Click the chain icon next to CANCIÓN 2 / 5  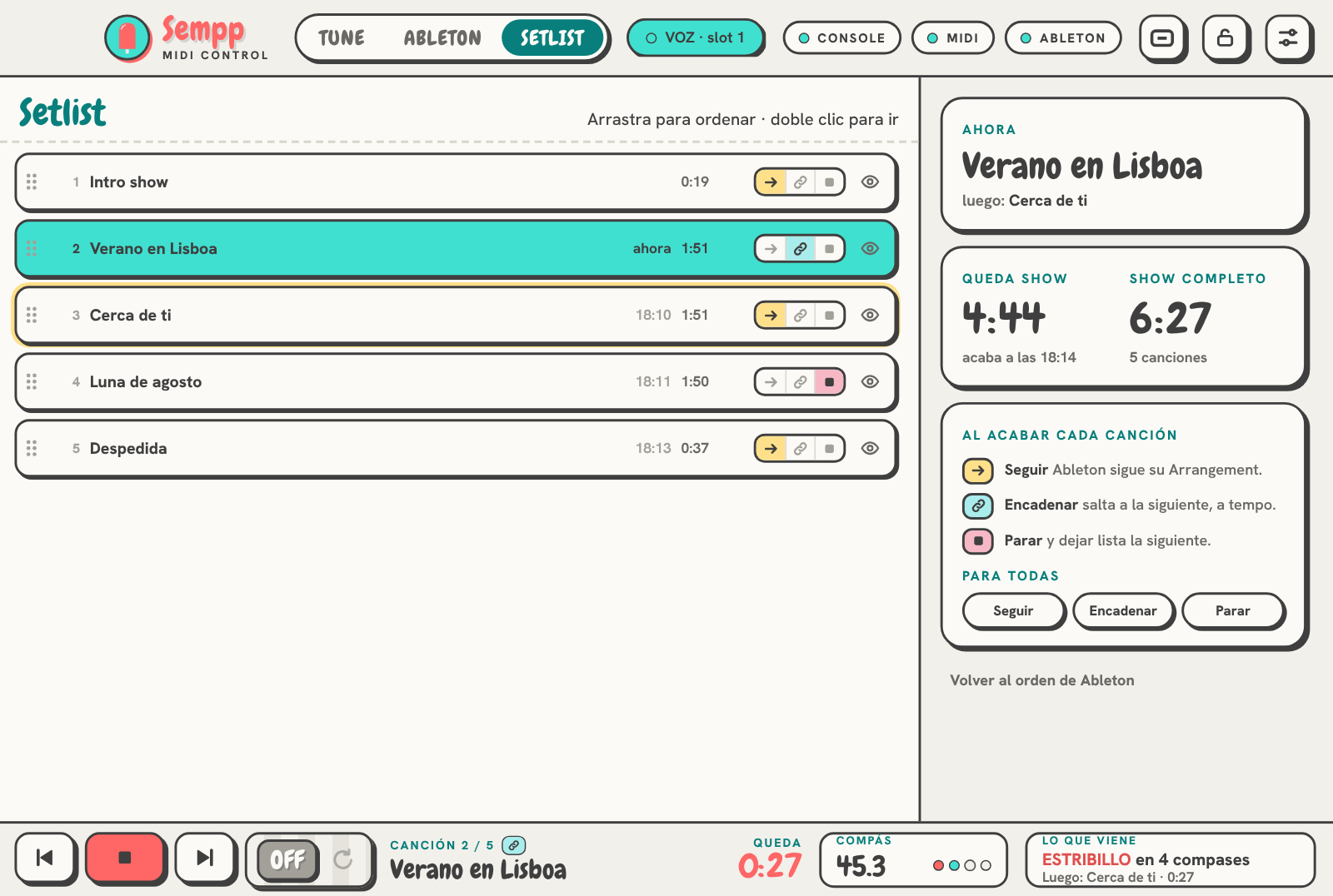click(514, 845)
